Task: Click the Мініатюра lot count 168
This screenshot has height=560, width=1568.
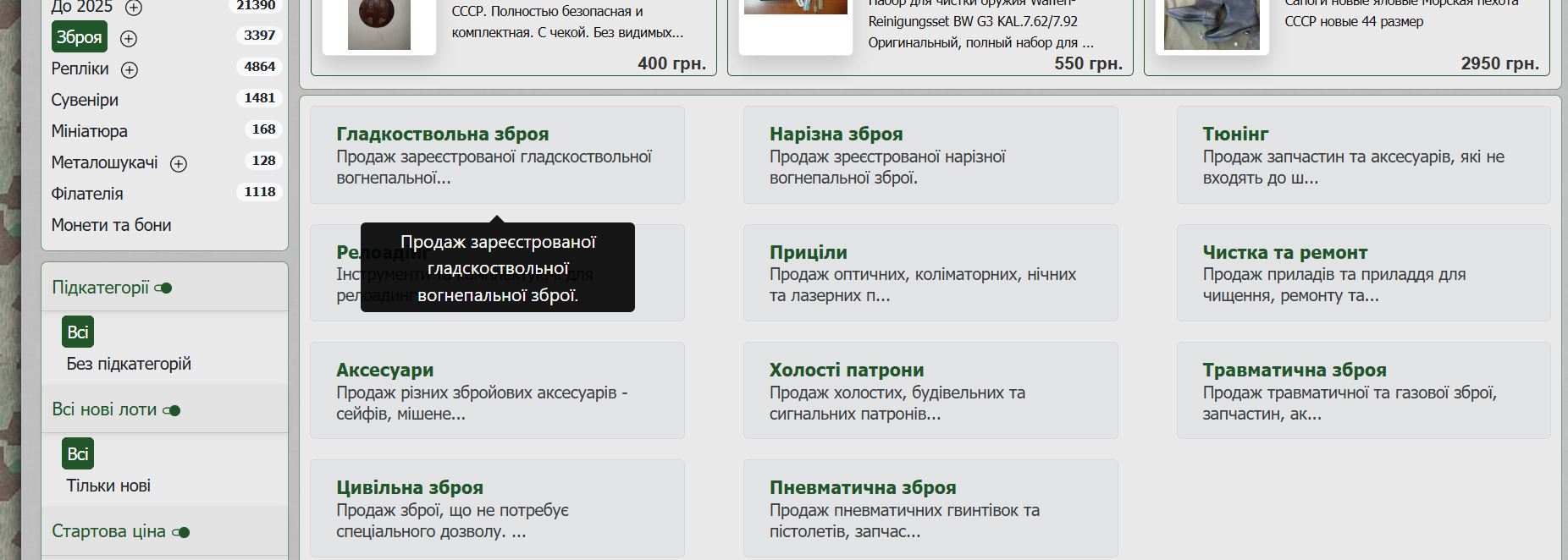Action: (x=263, y=129)
